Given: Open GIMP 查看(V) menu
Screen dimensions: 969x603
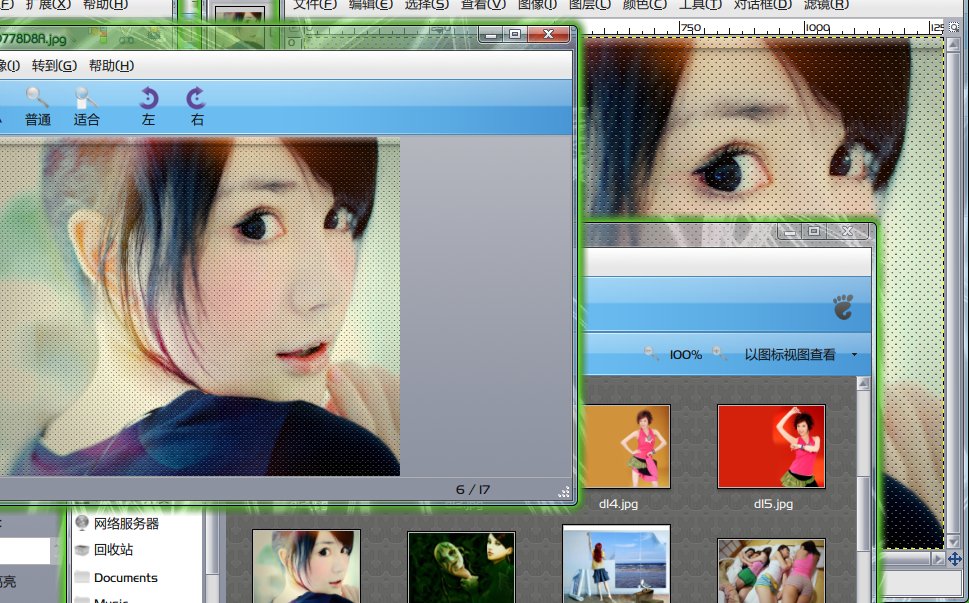Looking at the screenshot, I should (483, 4).
